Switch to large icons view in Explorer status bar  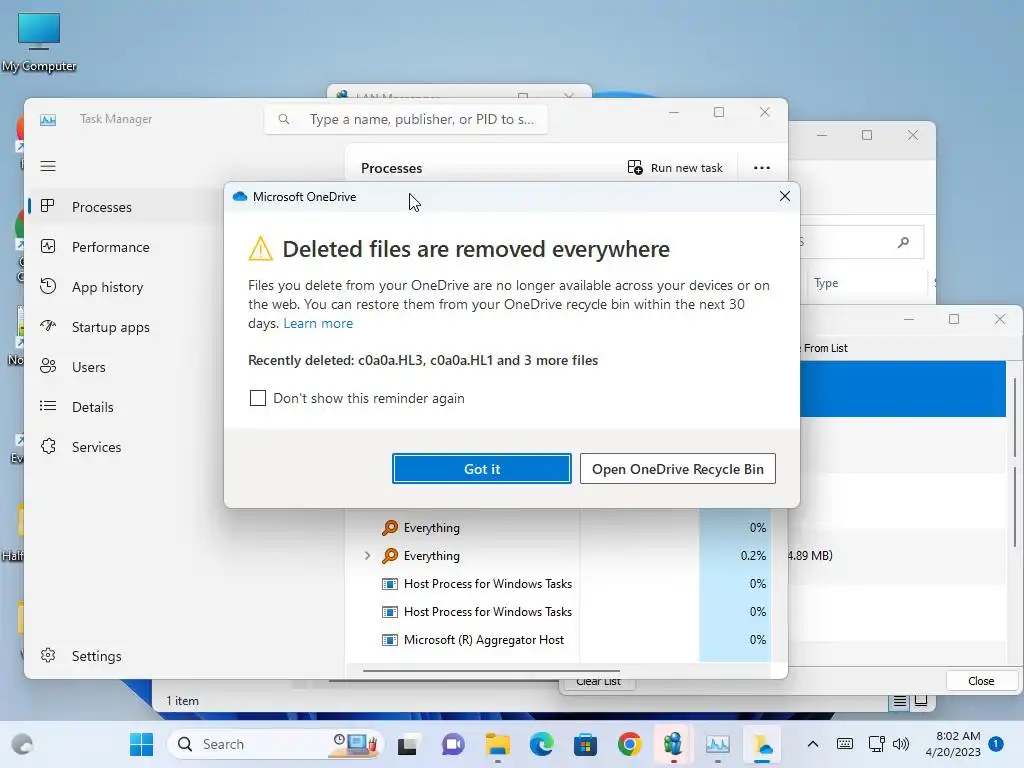point(921,701)
